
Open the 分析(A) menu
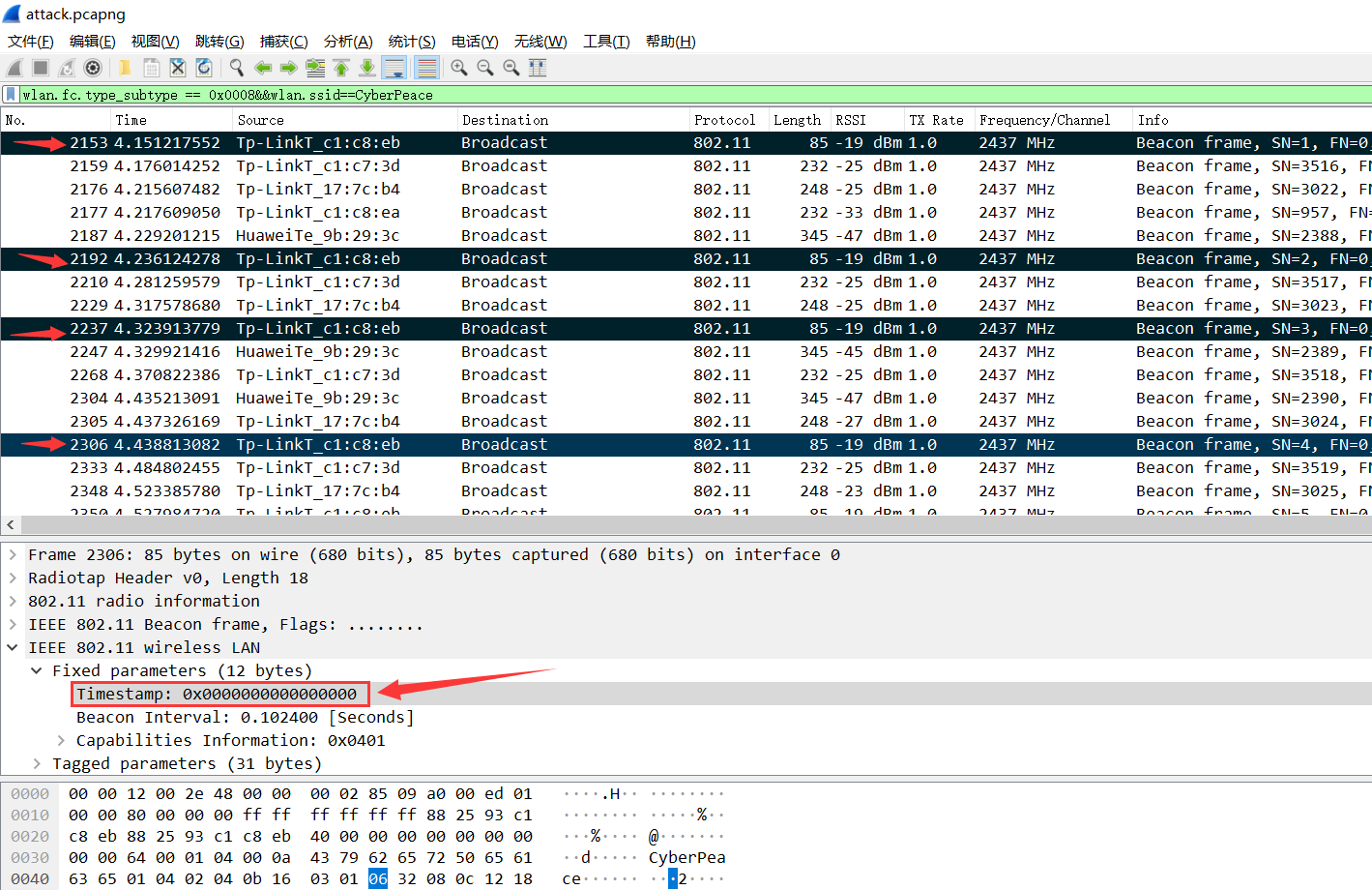[348, 42]
